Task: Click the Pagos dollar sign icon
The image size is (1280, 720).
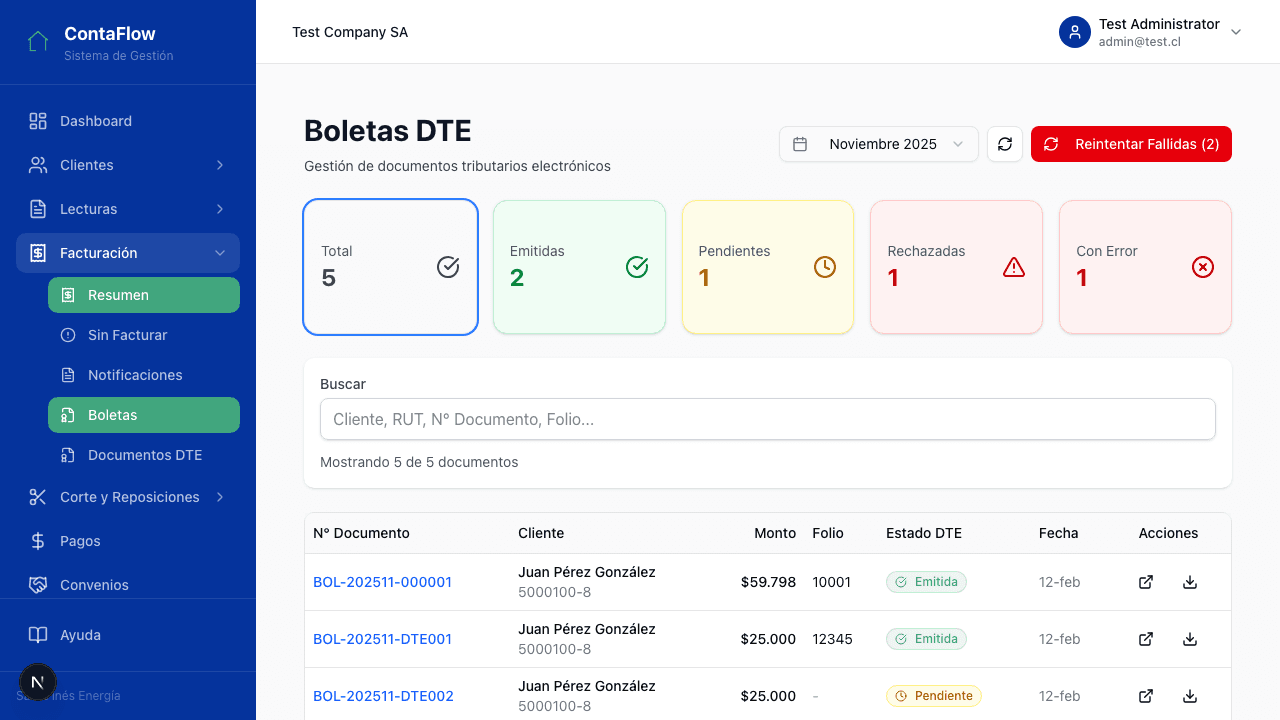Action: (x=38, y=541)
